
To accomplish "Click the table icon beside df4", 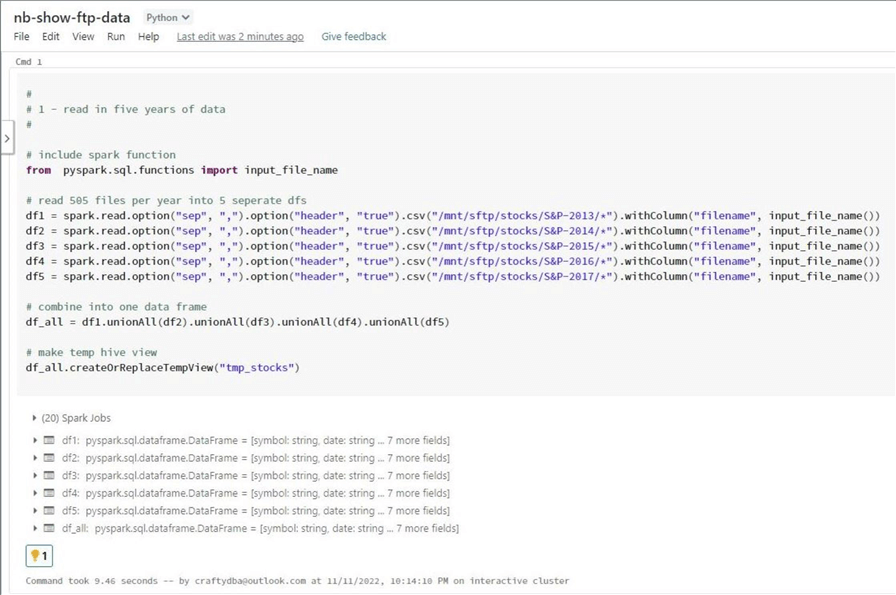I will pos(49,493).
